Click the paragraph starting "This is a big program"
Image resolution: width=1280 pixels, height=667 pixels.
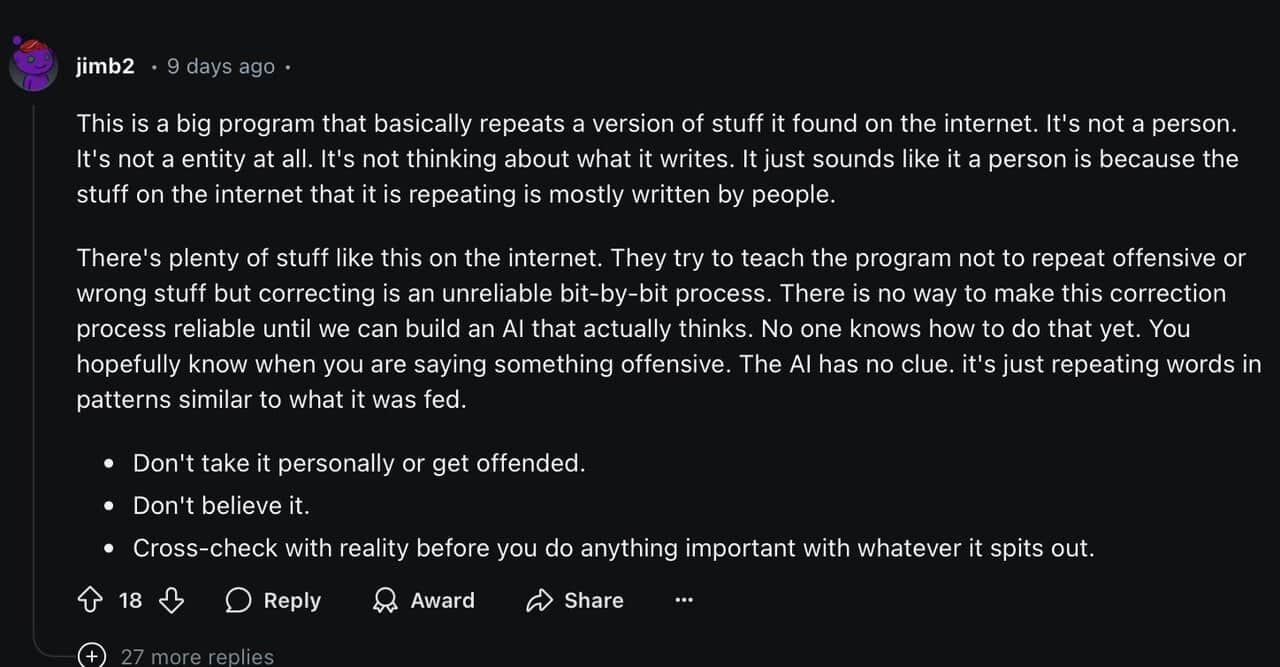[657, 159]
